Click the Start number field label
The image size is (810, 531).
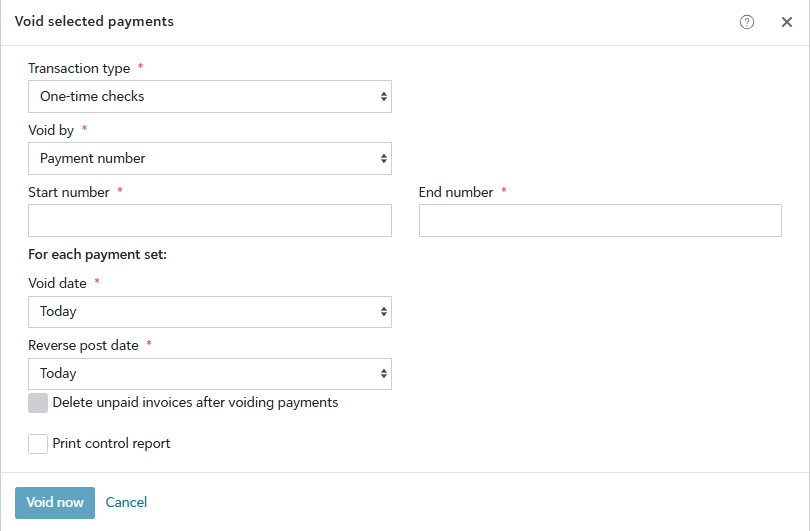(x=69, y=193)
